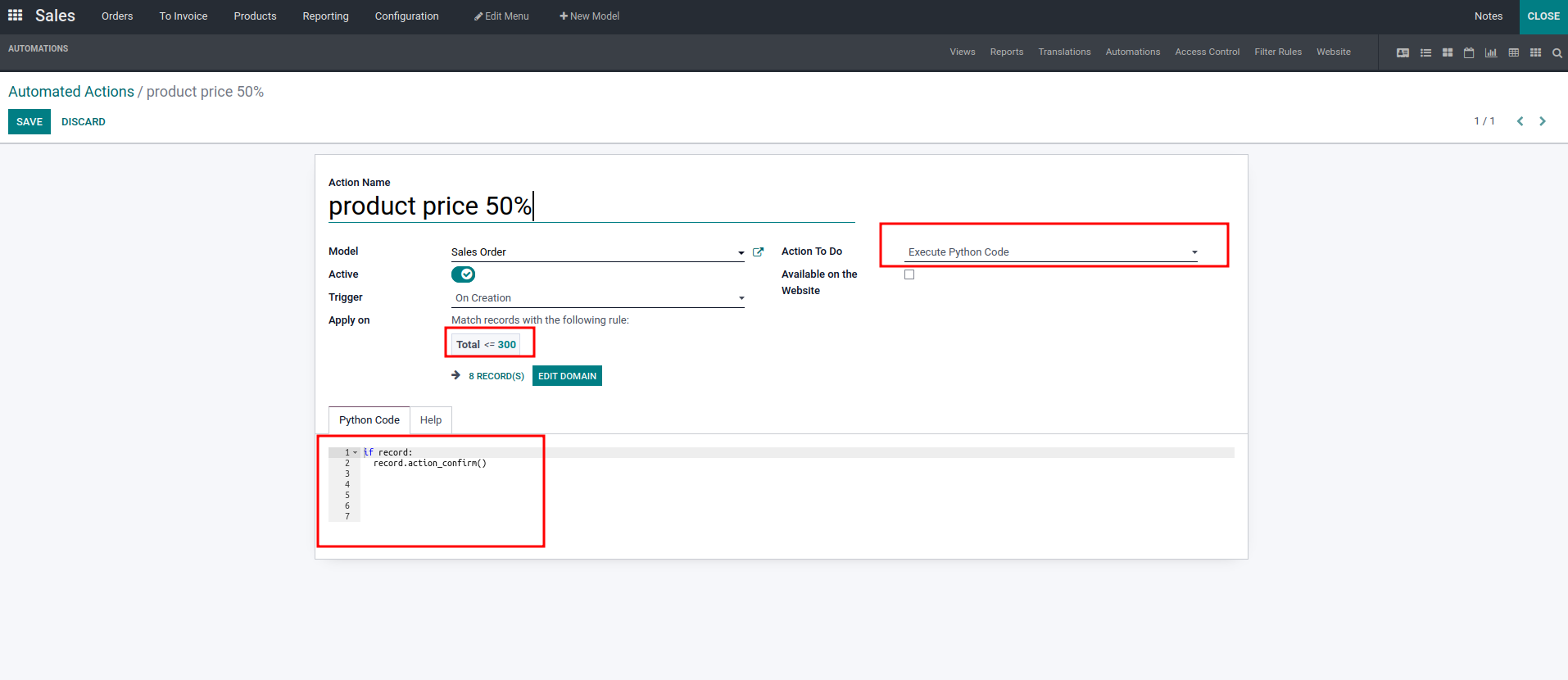This screenshot has width=1568, height=680.
Task: Go to previous record arrow
Action: [x=1520, y=121]
